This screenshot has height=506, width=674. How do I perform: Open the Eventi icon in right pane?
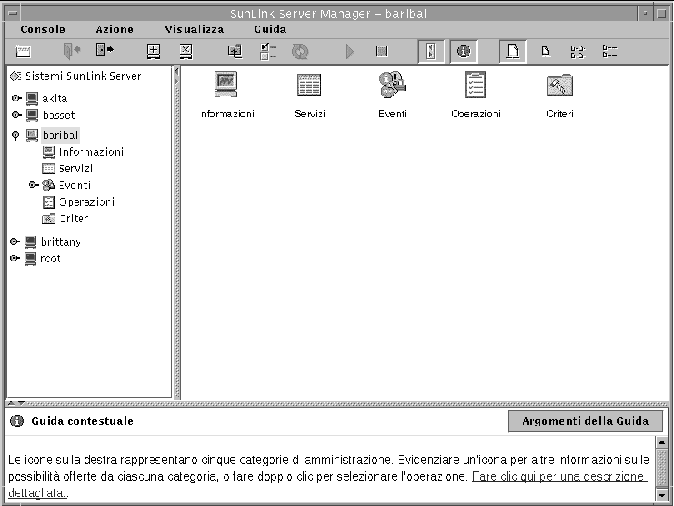coord(392,84)
